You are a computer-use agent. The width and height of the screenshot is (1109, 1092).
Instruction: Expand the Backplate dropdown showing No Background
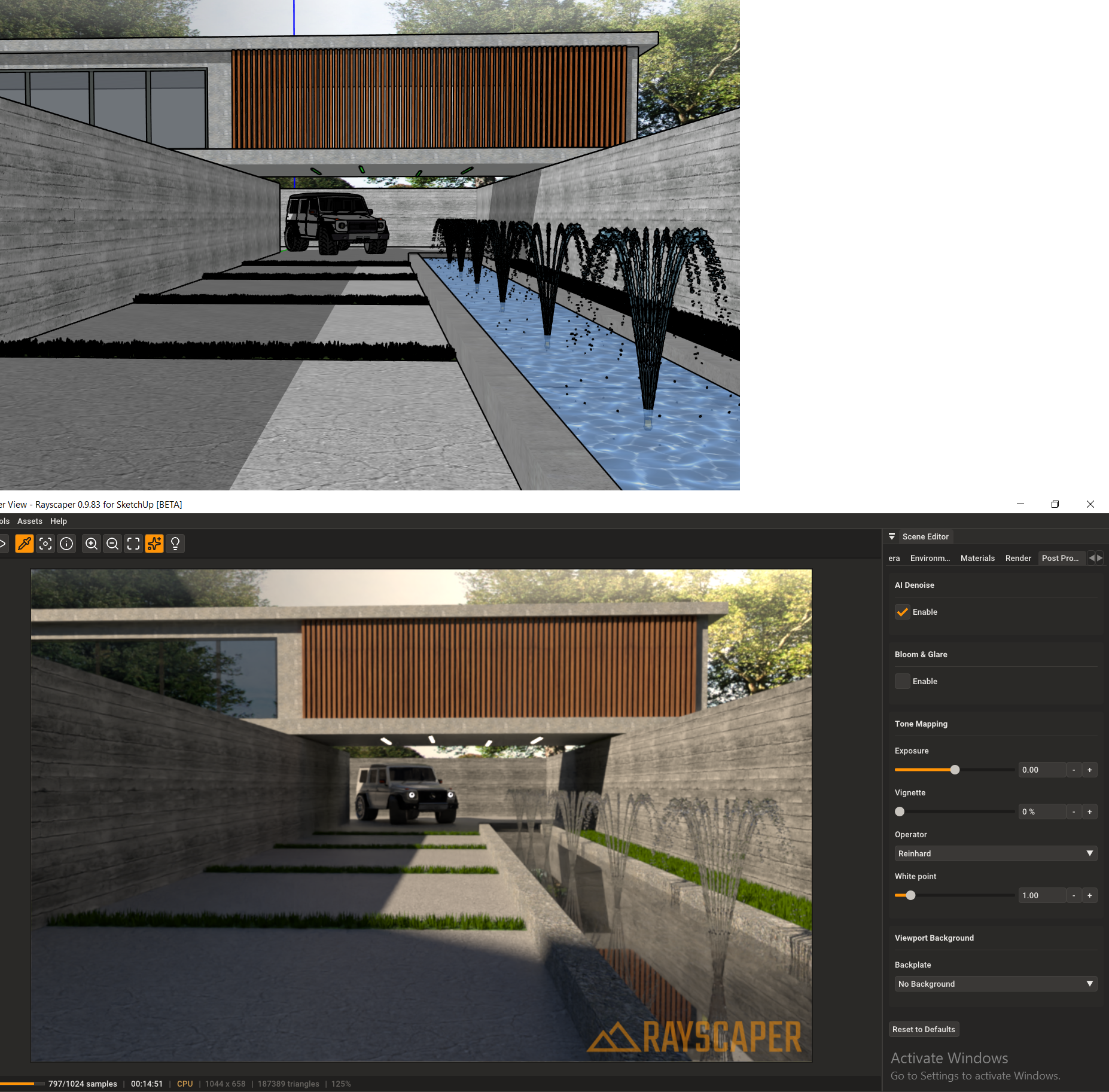coord(995,984)
